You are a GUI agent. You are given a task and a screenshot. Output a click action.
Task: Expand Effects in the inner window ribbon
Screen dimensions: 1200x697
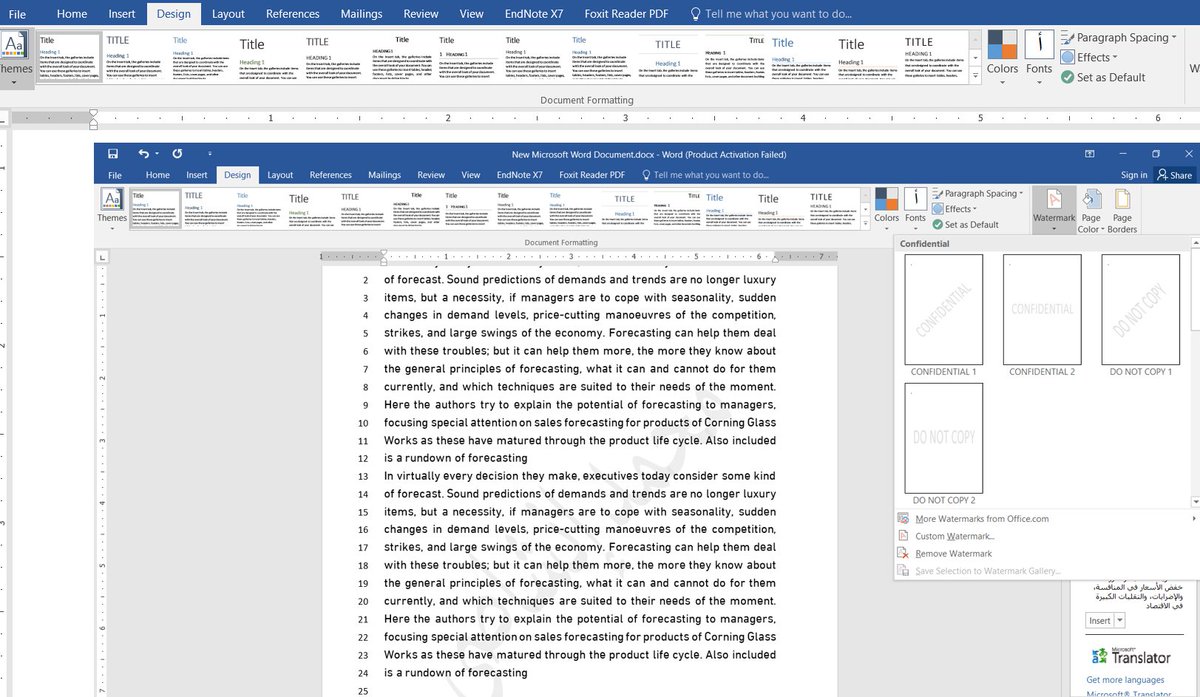tap(954, 209)
